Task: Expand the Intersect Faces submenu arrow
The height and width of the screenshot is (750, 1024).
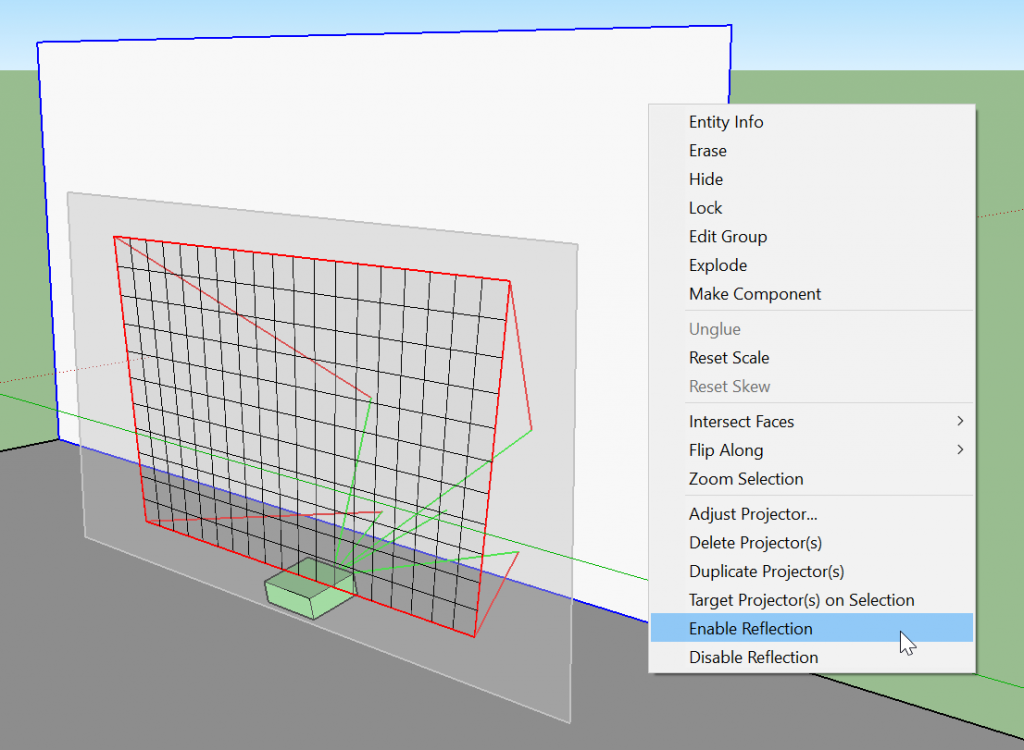Action: point(960,421)
